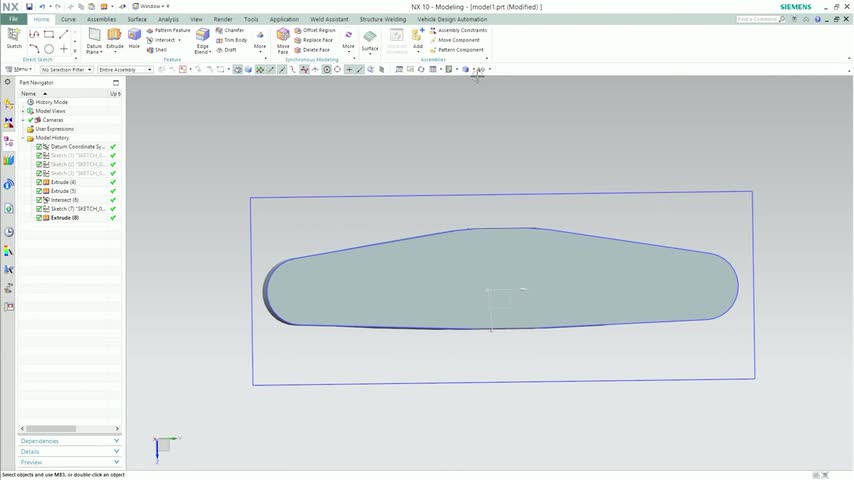Uncheck Extrude (4) feature checkbox
The width and height of the screenshot is (854, 480).
pos(39,182)
